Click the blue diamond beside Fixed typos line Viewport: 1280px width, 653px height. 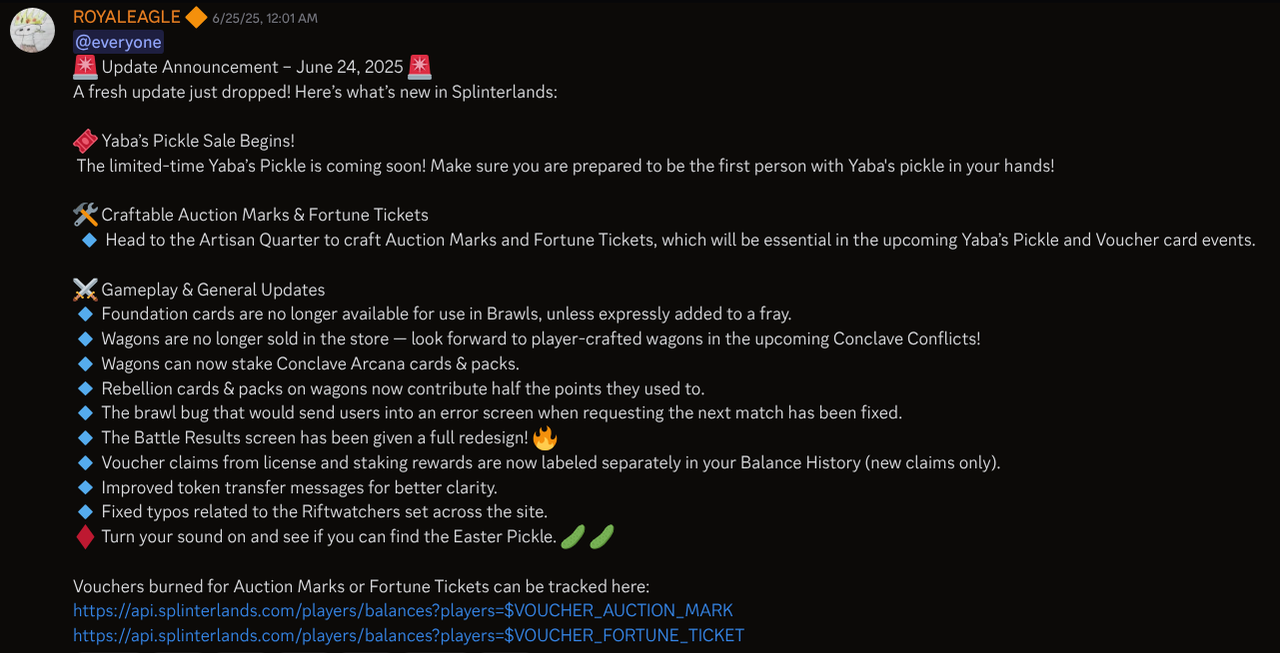point(85,512)
